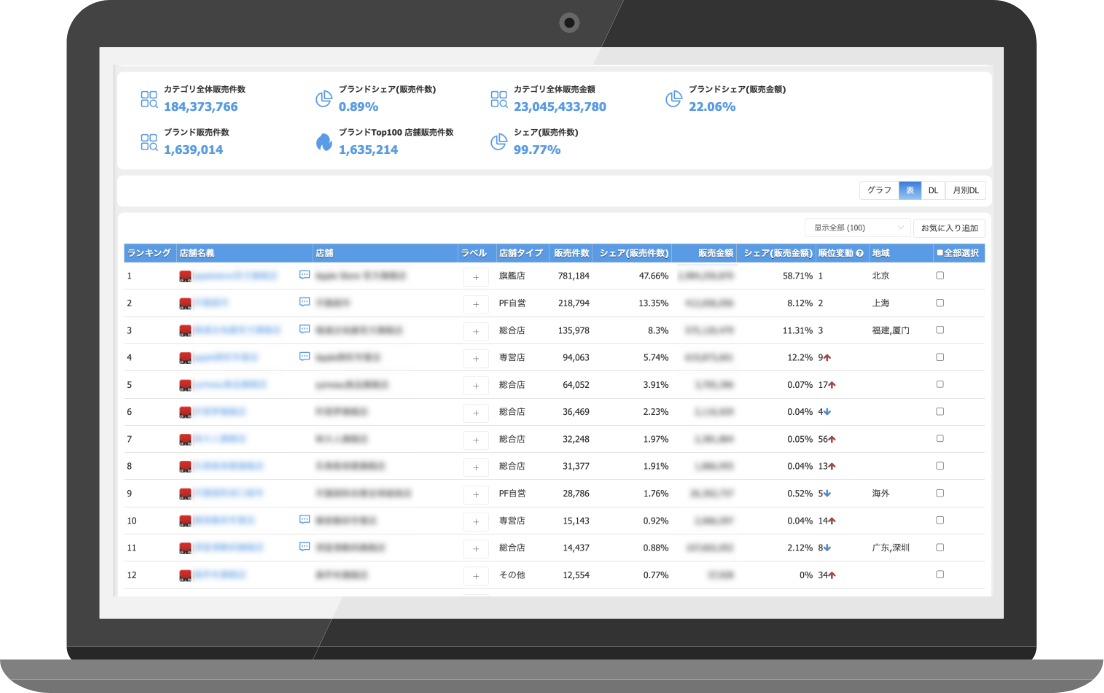Click the brand share by amount pie icon

coord(672,98)
